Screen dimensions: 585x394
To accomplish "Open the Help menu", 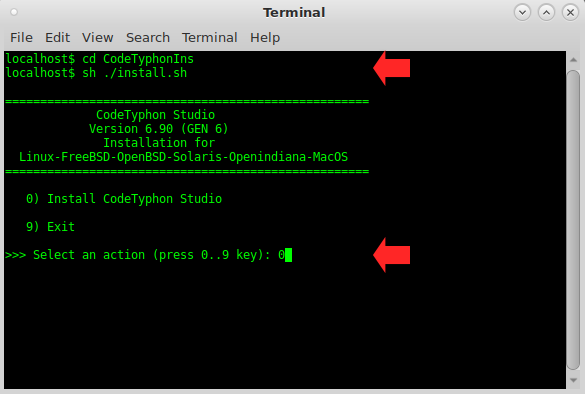I will pyautogui.click(x=265, y=38).
